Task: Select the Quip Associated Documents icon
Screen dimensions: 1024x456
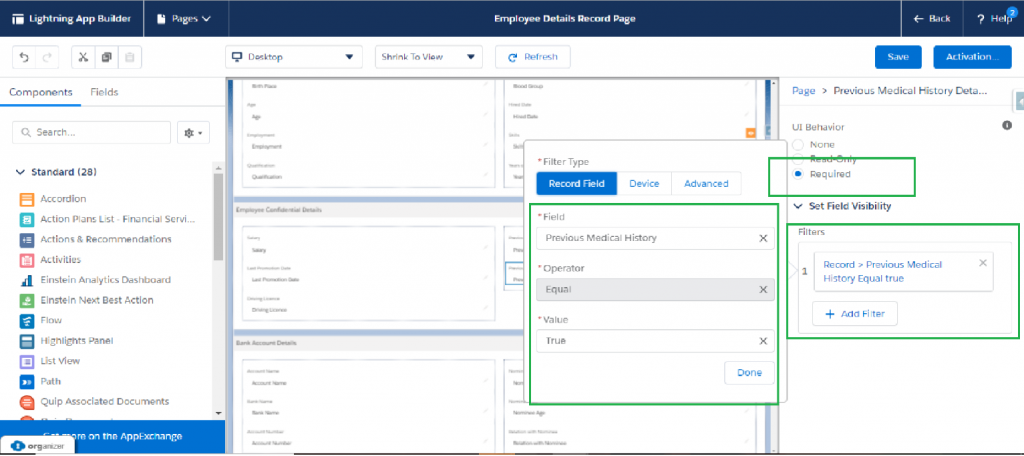Action: pyautogui.click(x=27, y=402)
